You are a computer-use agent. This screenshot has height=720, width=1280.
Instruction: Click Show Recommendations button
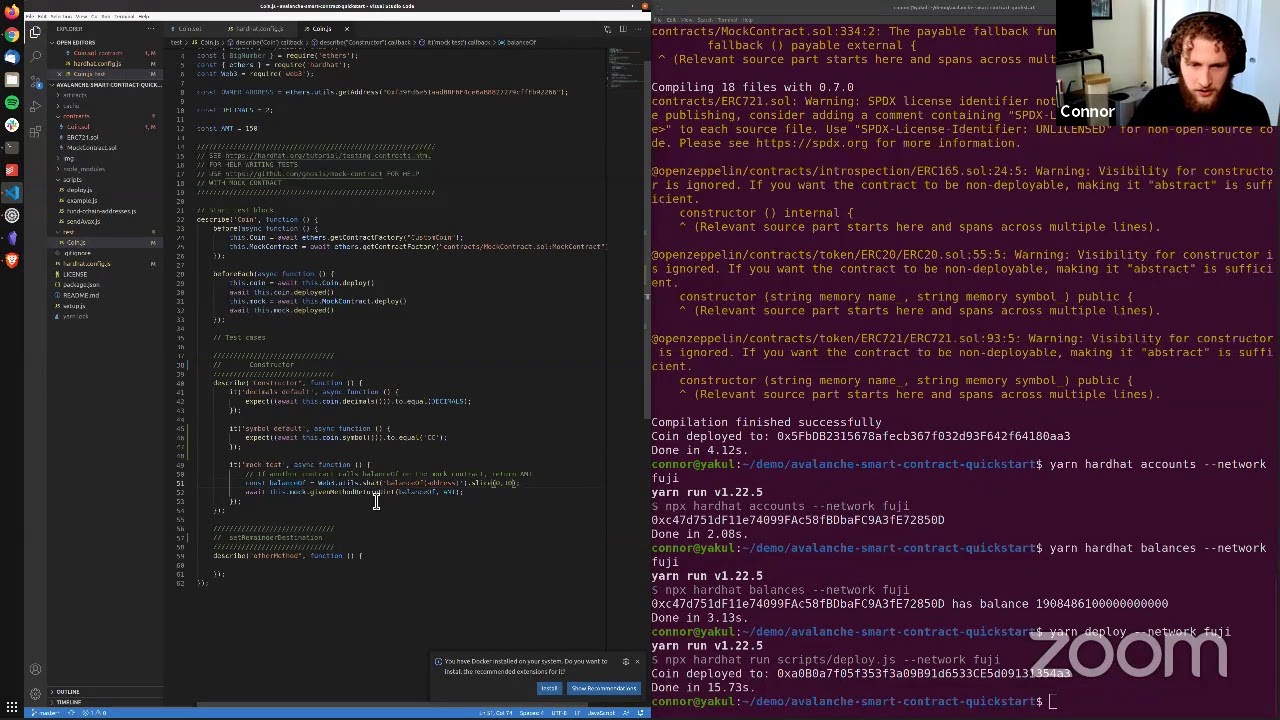[x=603, y=688]
